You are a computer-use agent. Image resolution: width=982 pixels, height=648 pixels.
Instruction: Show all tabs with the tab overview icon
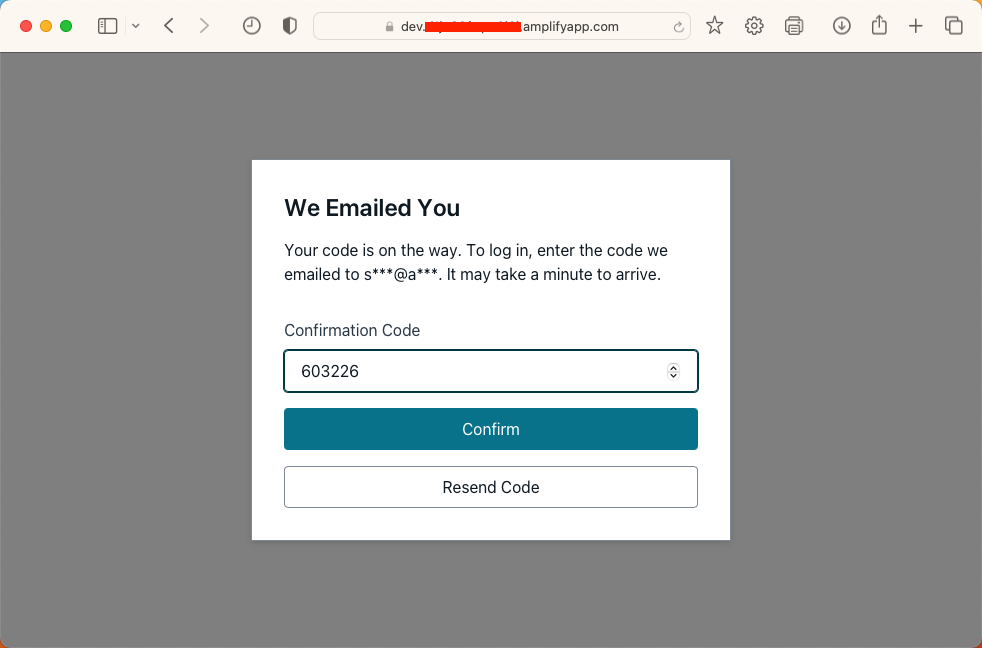954,25
